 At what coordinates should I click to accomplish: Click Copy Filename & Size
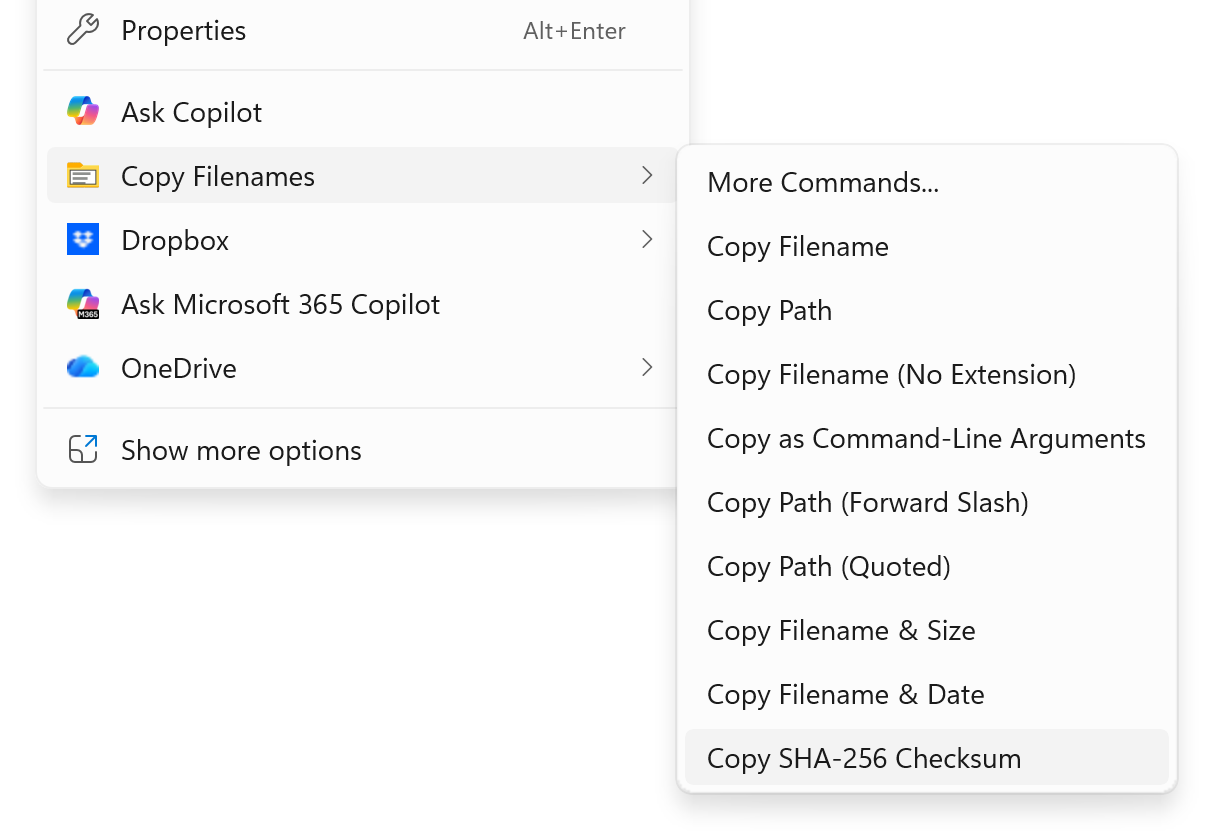click(x=841, y=630)
